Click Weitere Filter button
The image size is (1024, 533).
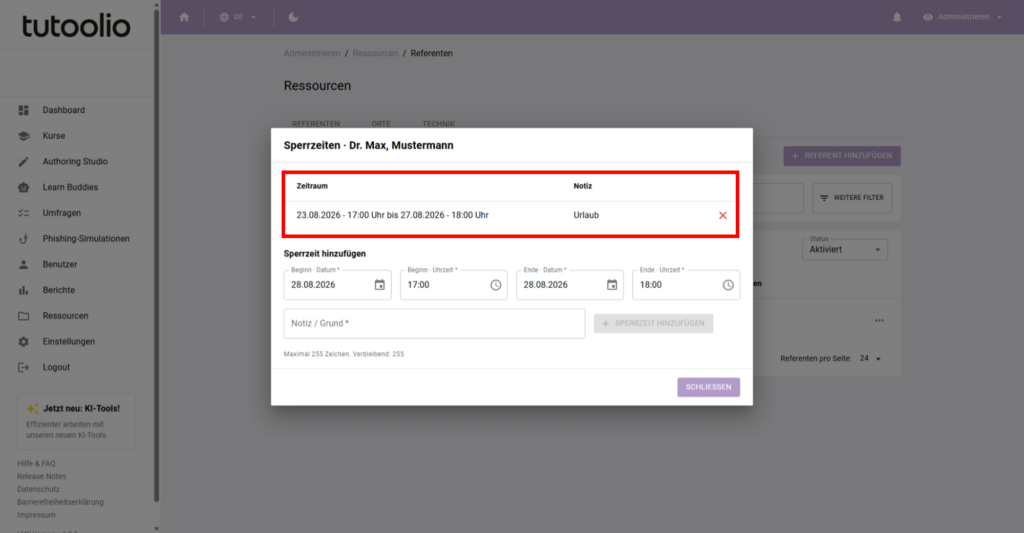852,198
